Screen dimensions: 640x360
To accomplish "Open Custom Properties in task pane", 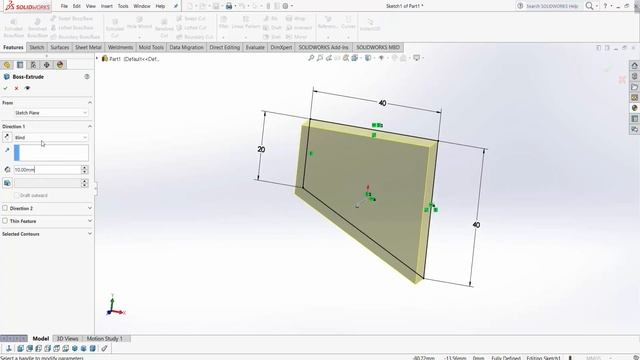I will point(634,118).
